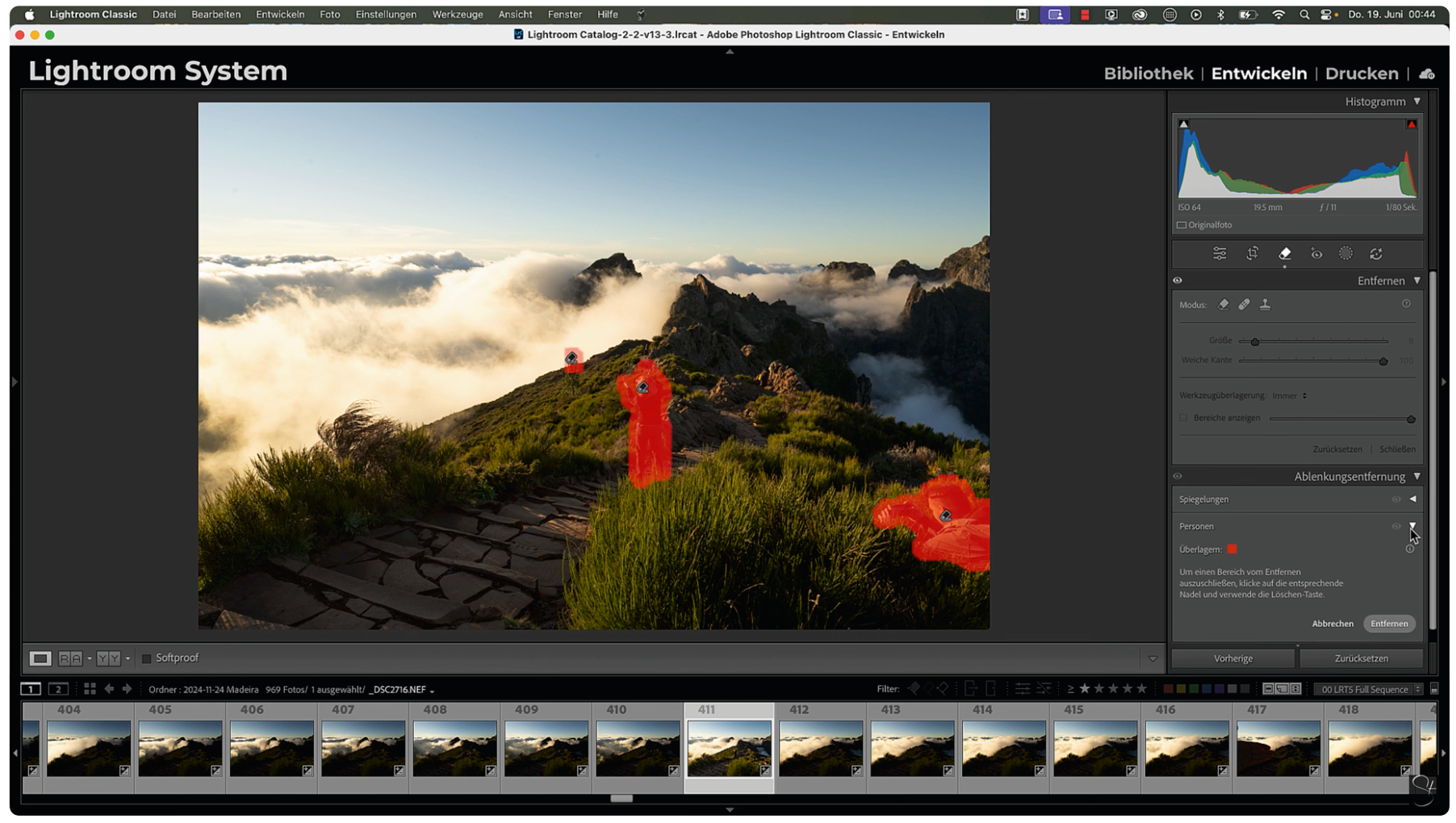Collapse the Histogramm panel
This screenshot has height=823, width=1456.
[1416, 102]
